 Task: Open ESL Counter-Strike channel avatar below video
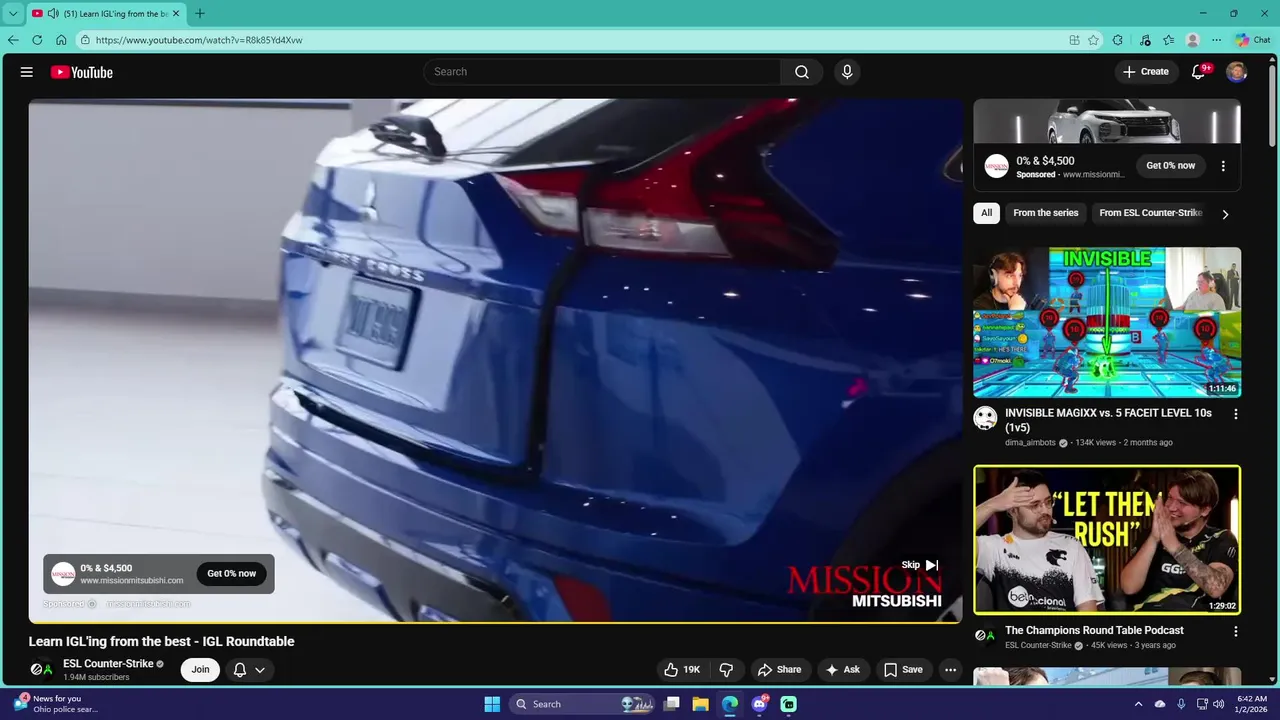(x=41, y=670)
